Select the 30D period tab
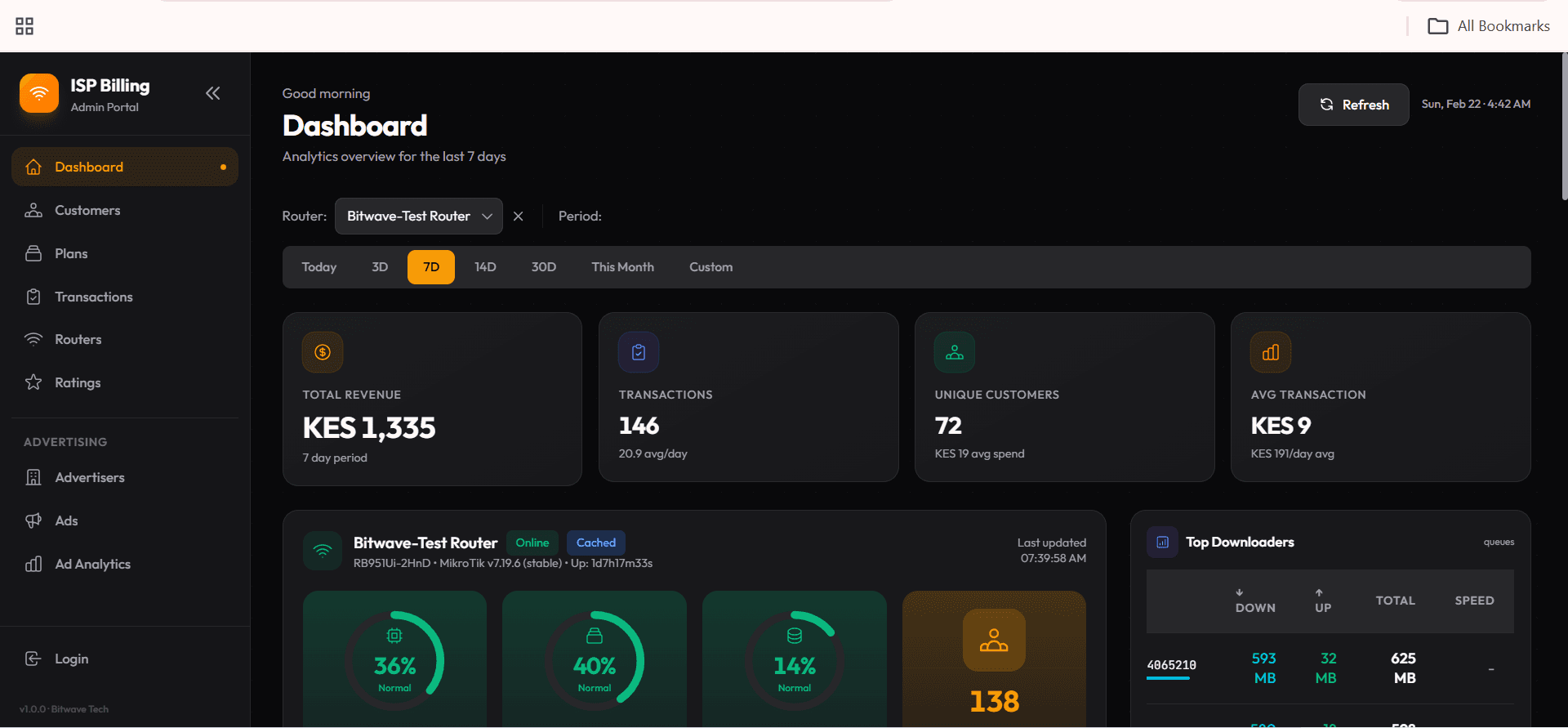 pos(544,267)
